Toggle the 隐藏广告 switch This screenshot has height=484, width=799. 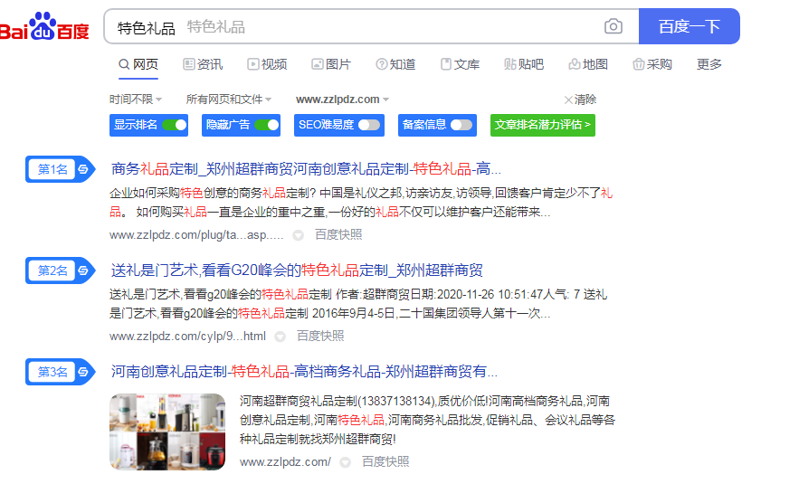[267, 125]
